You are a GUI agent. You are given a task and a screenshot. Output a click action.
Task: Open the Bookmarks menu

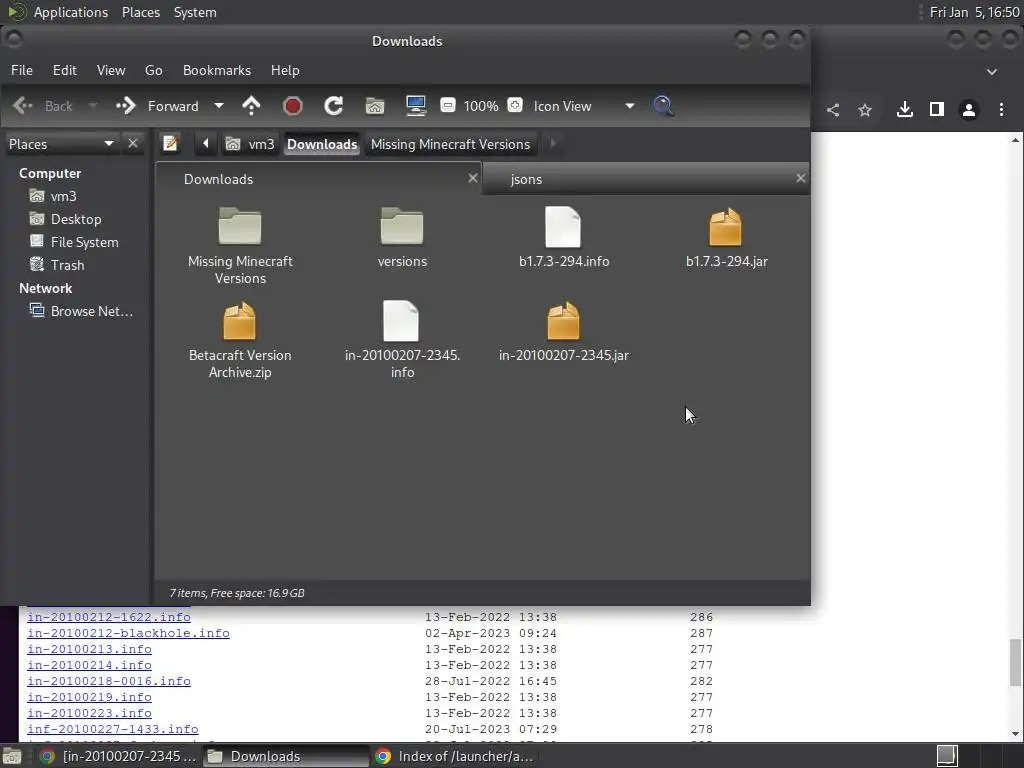point(217,70)
